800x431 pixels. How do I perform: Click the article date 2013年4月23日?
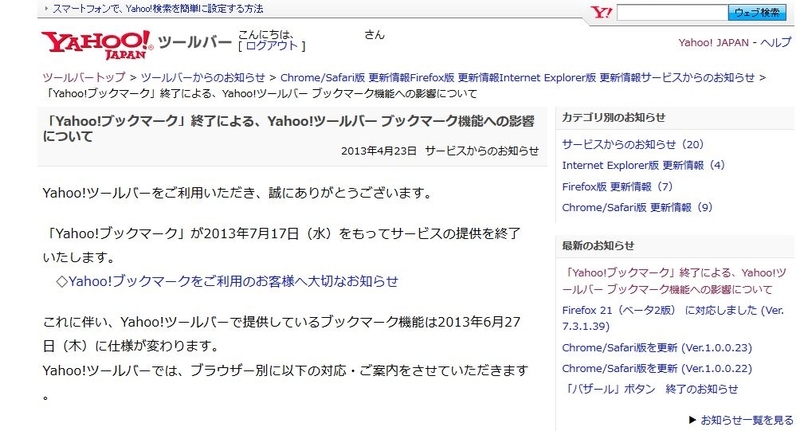coord(379,151)
